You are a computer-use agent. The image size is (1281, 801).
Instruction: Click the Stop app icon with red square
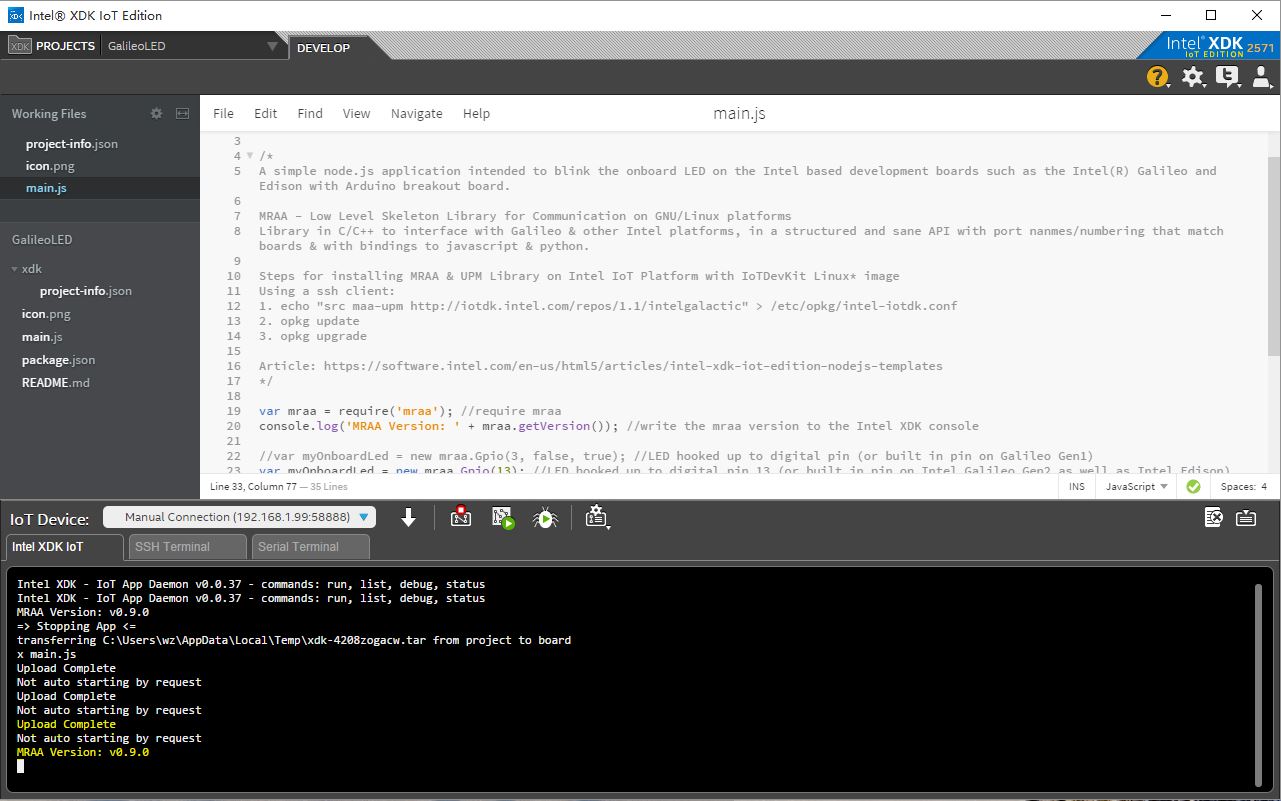(x=460, y=517)
